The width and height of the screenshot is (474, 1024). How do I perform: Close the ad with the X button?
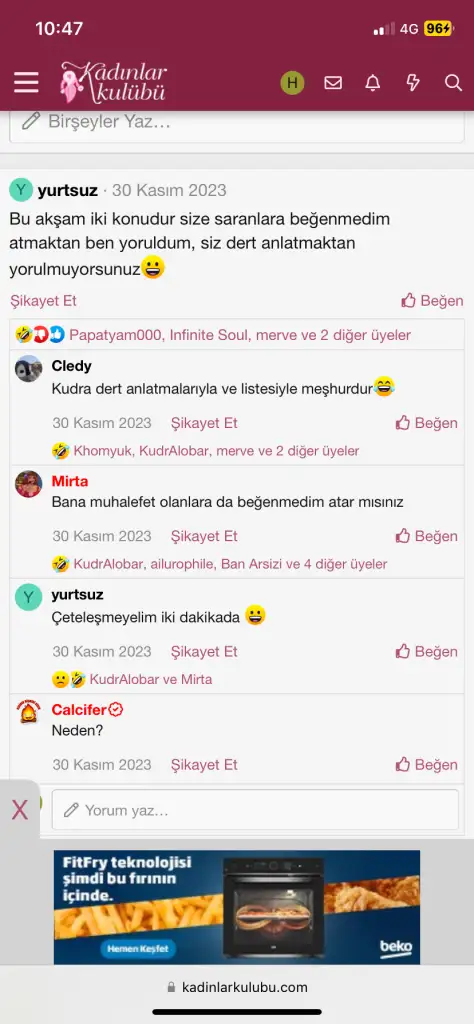(x=20, y=810)
